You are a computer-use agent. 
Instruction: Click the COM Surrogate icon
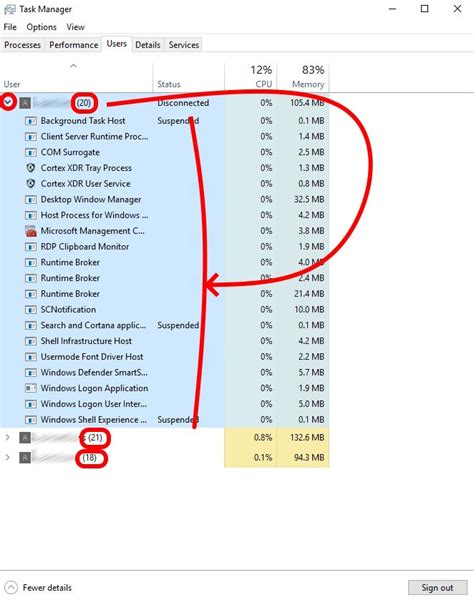[x=30, y=152]
